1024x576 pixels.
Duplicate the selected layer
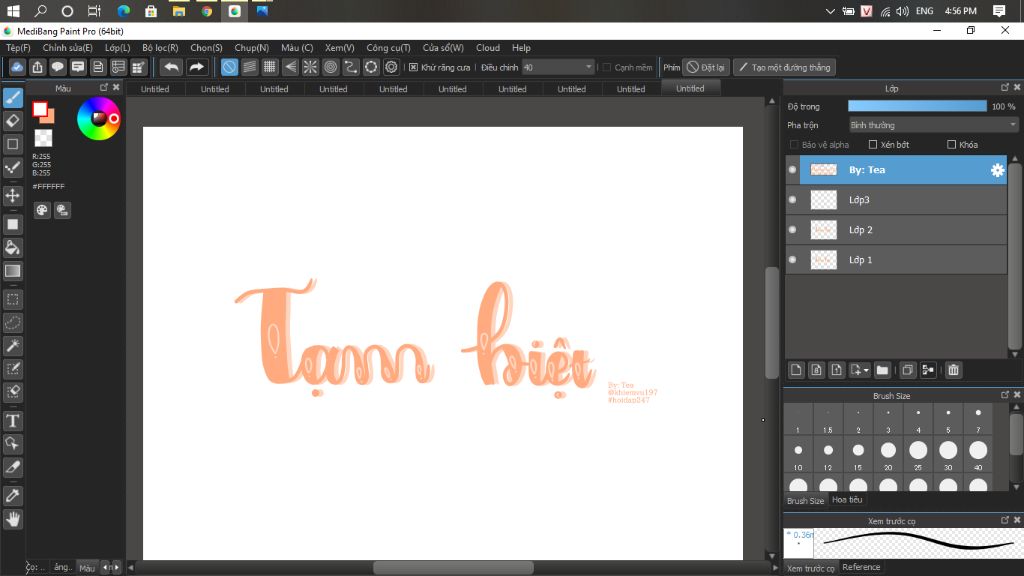(907, 370)
